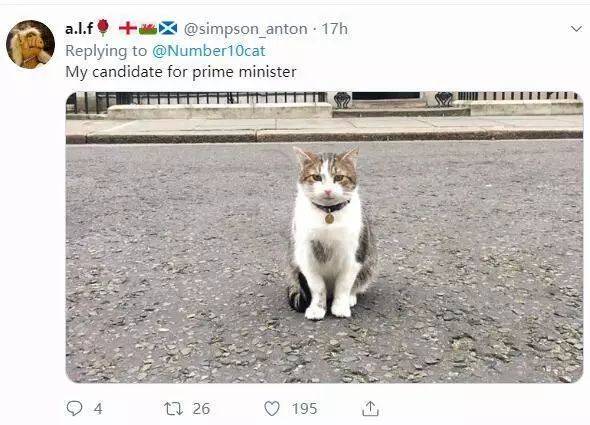Open the @simpson_anton handle

tap(245, 29)
